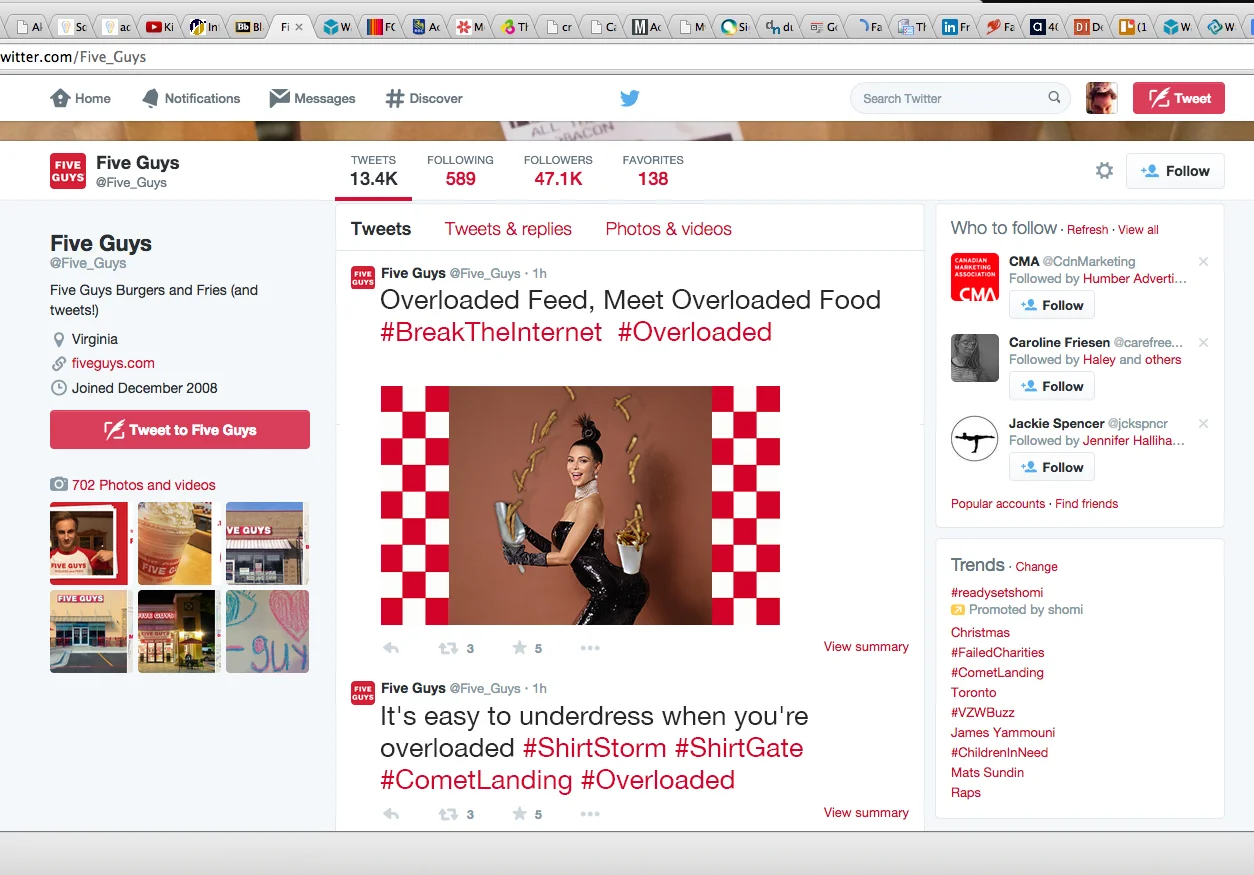Click Tweet to Five Guys button
This screenshot has height=875, width=1254.
tap(180, 430)
